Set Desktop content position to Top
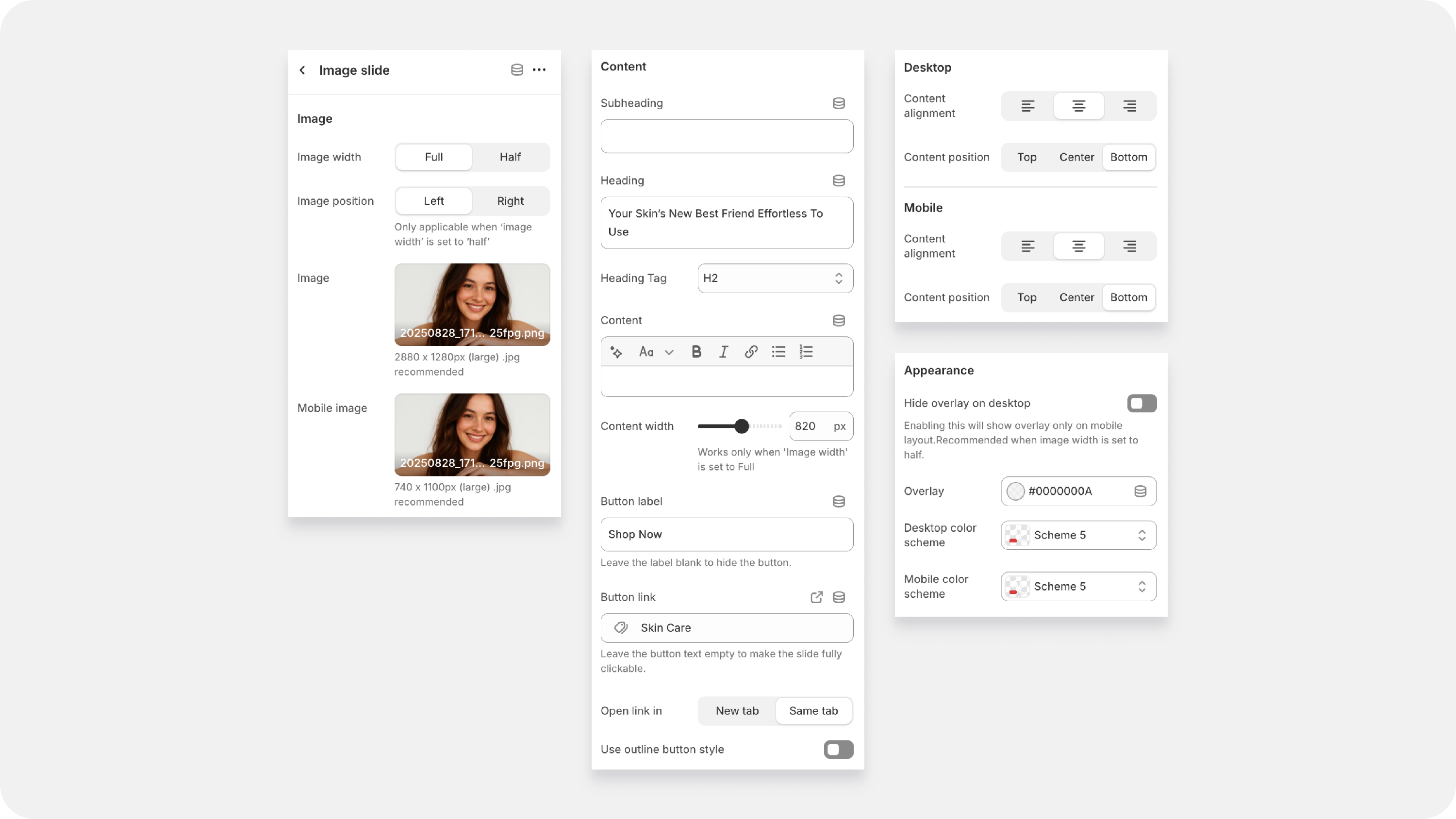Screen dimensions: 1456x819 pyautogui.click(x=1026, y=157)
